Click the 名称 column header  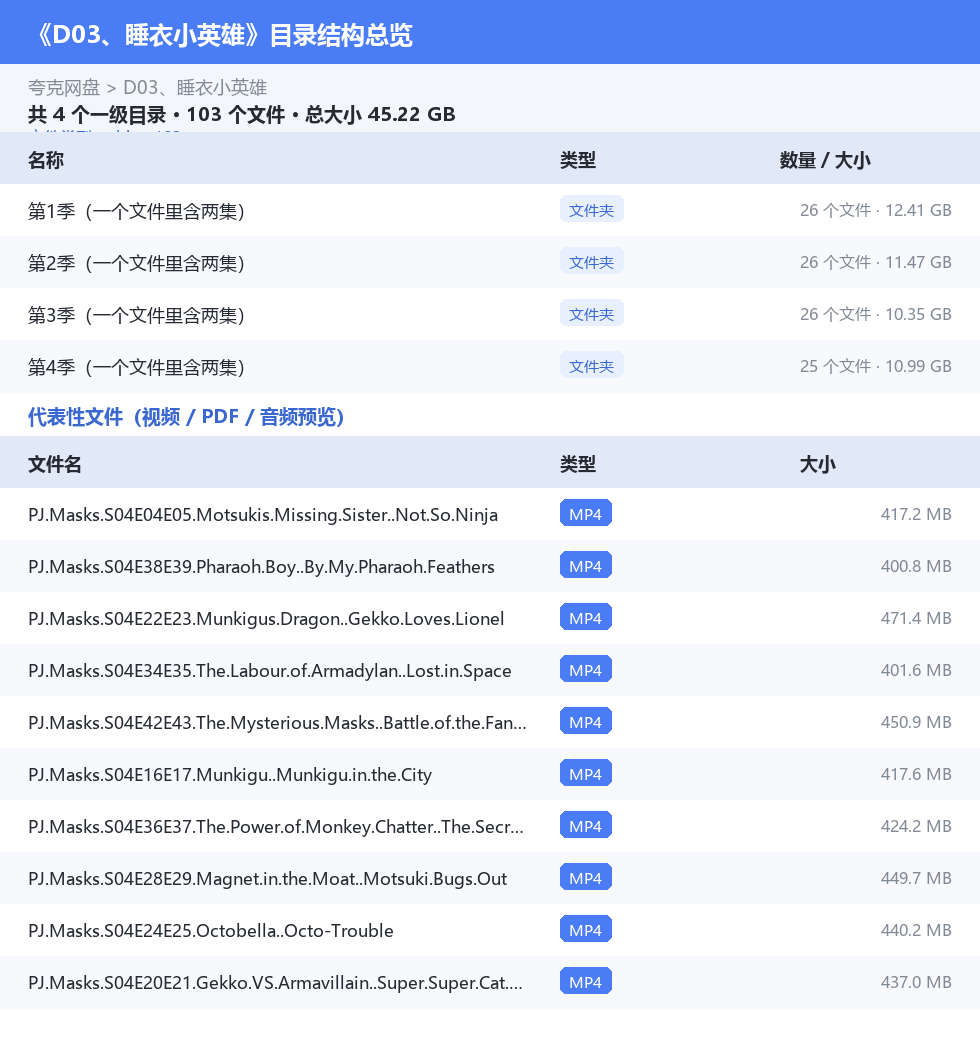click(46, 160)
